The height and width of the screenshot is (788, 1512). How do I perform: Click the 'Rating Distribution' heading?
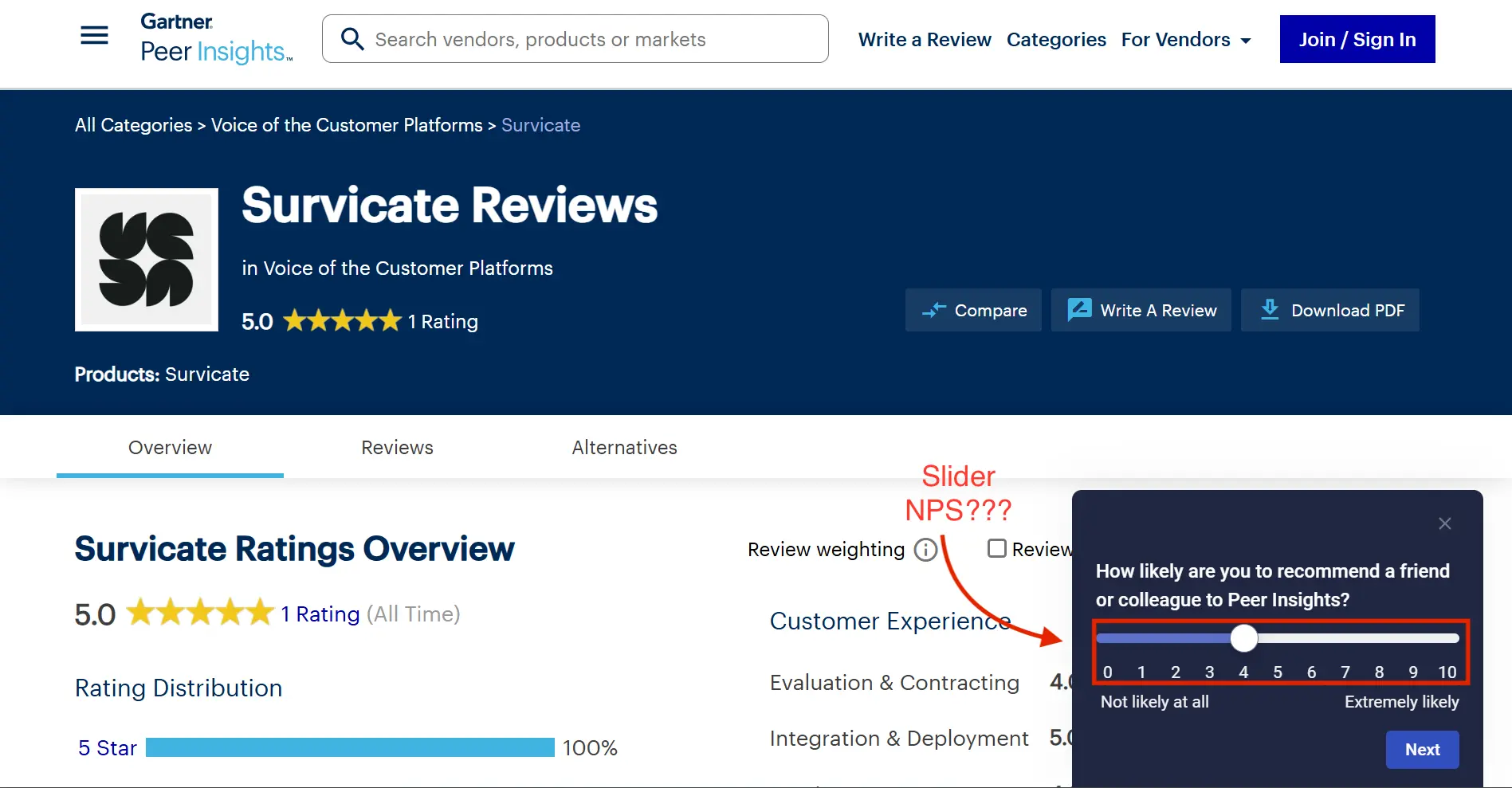(x=179, y=688)
